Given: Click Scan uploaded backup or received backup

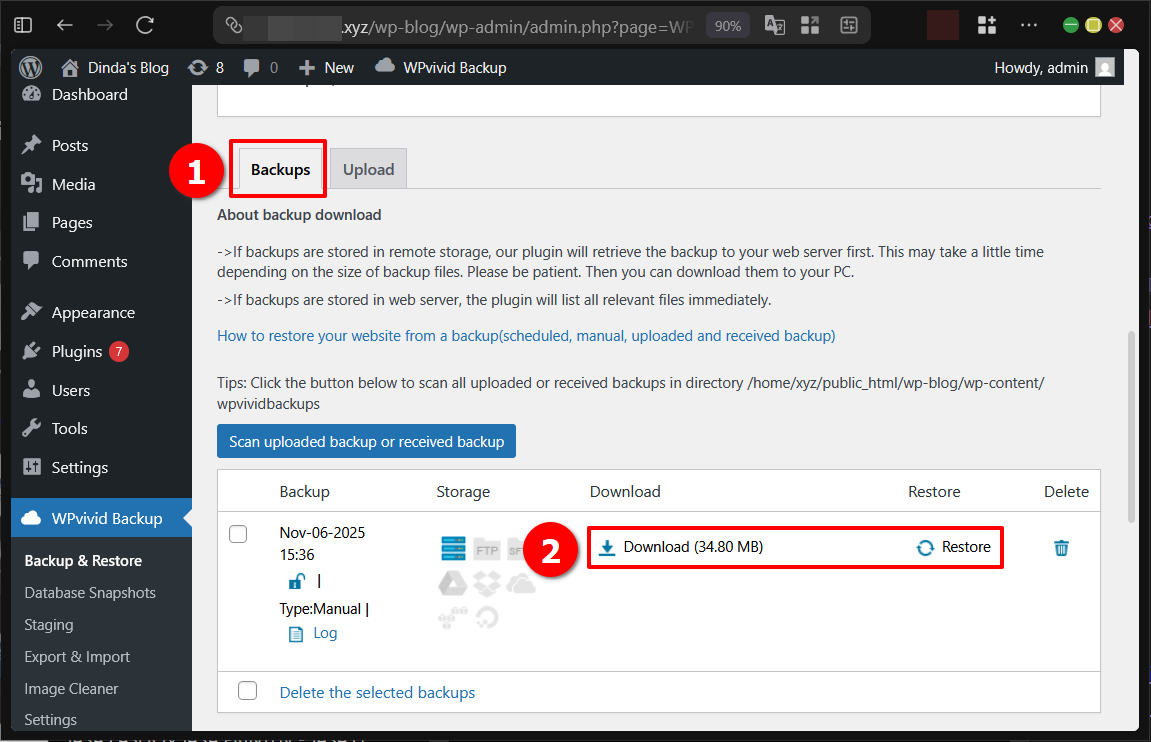Looking at the screenshot, I should point(366,441).
